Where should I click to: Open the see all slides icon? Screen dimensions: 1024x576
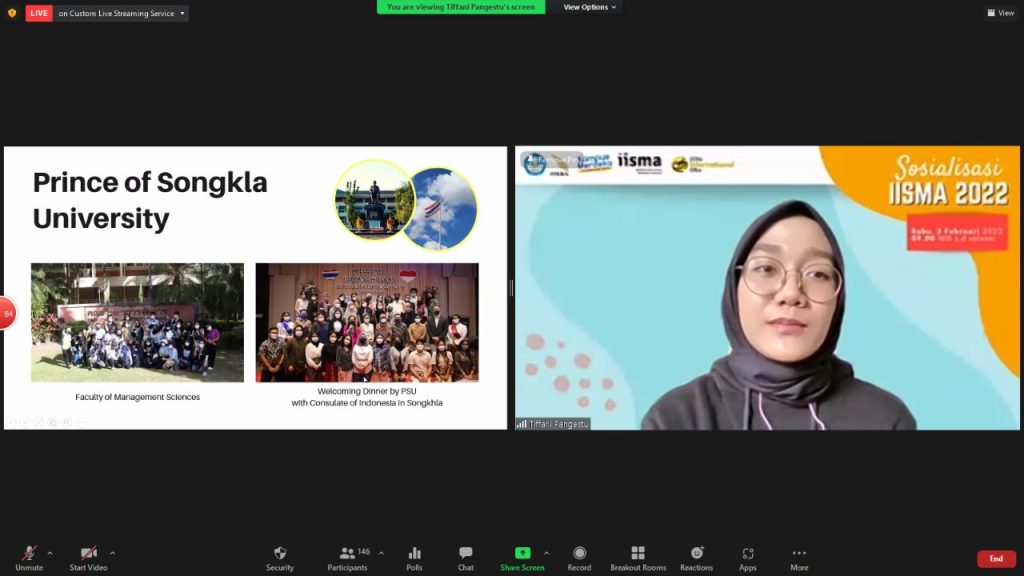(x=53, y=422)
